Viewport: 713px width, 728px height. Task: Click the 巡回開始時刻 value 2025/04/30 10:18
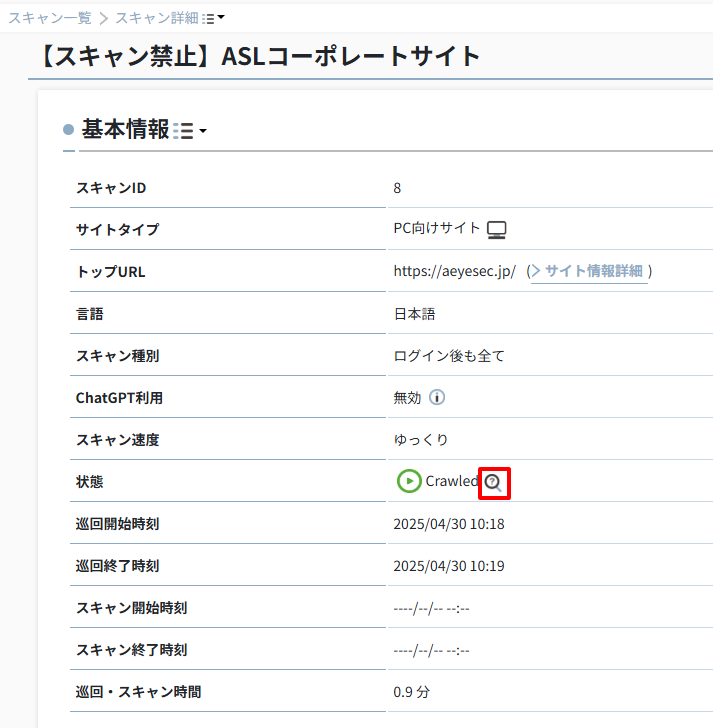point(449,524)
